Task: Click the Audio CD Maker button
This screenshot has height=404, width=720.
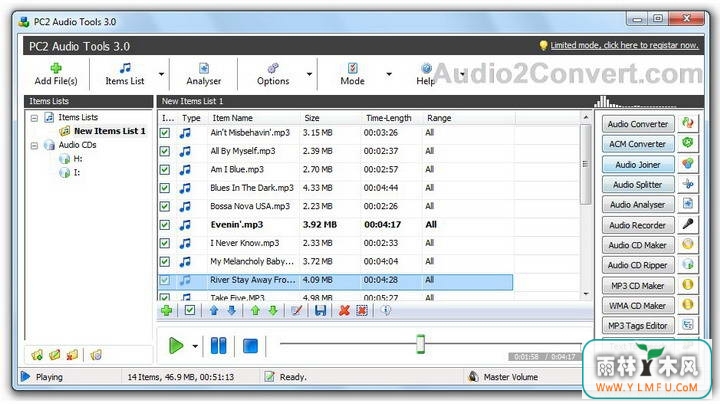Action: (x=638, y=245)
